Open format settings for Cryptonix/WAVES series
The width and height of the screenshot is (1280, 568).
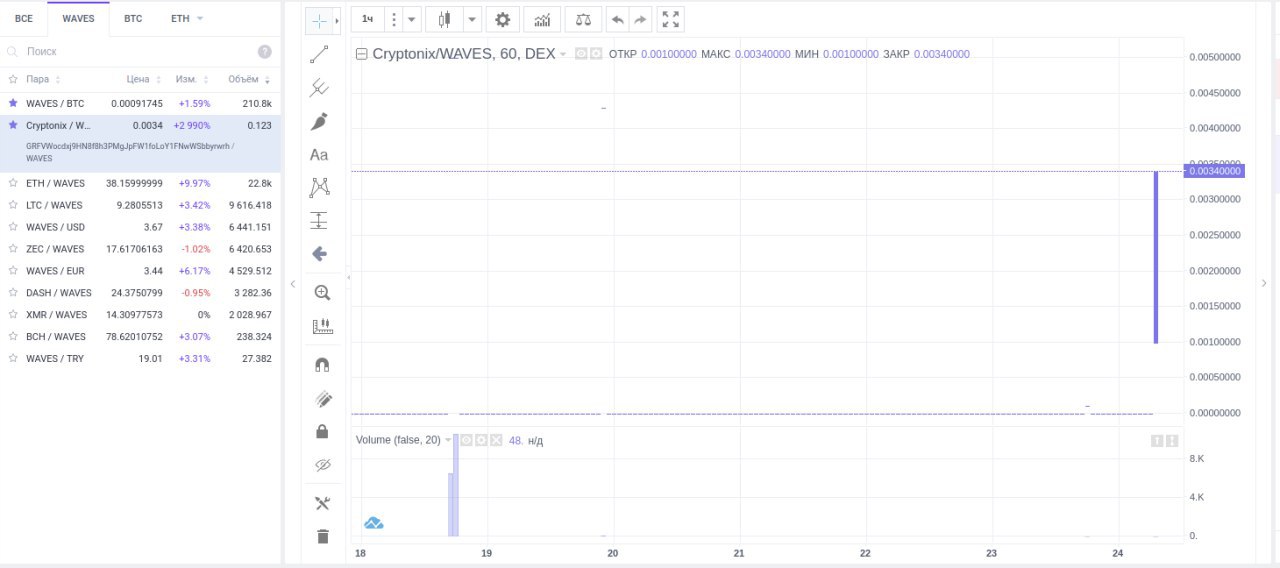(x=596, y=54)
